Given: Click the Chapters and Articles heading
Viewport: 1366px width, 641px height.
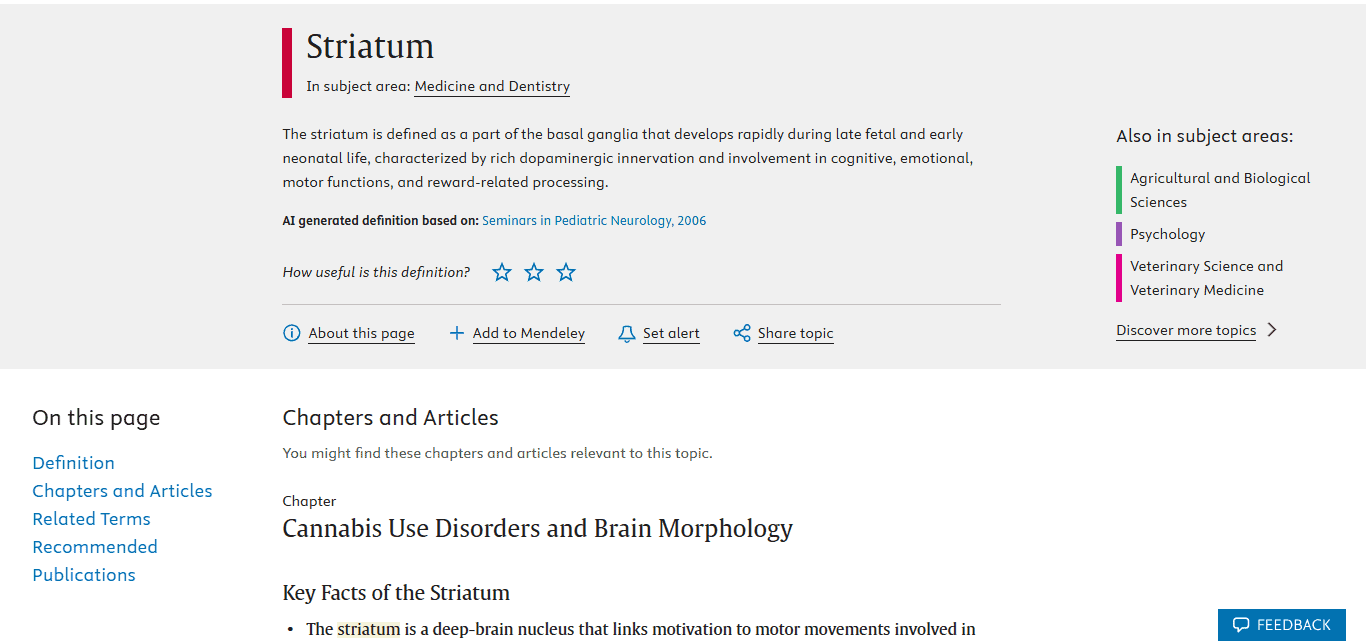Looking at the screenshot, I should (390, 418).
